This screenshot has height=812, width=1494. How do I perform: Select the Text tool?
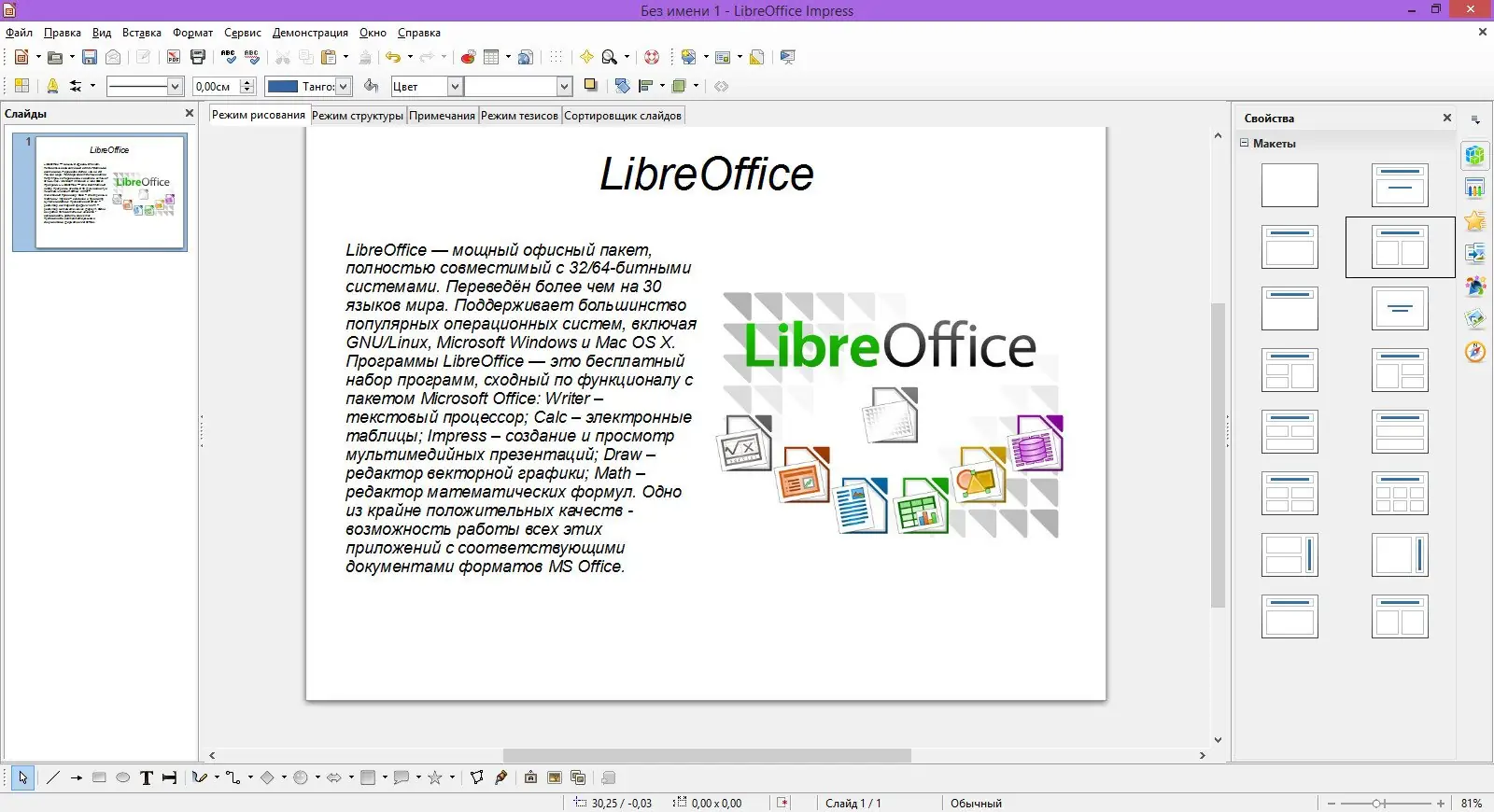pos(146,777)
